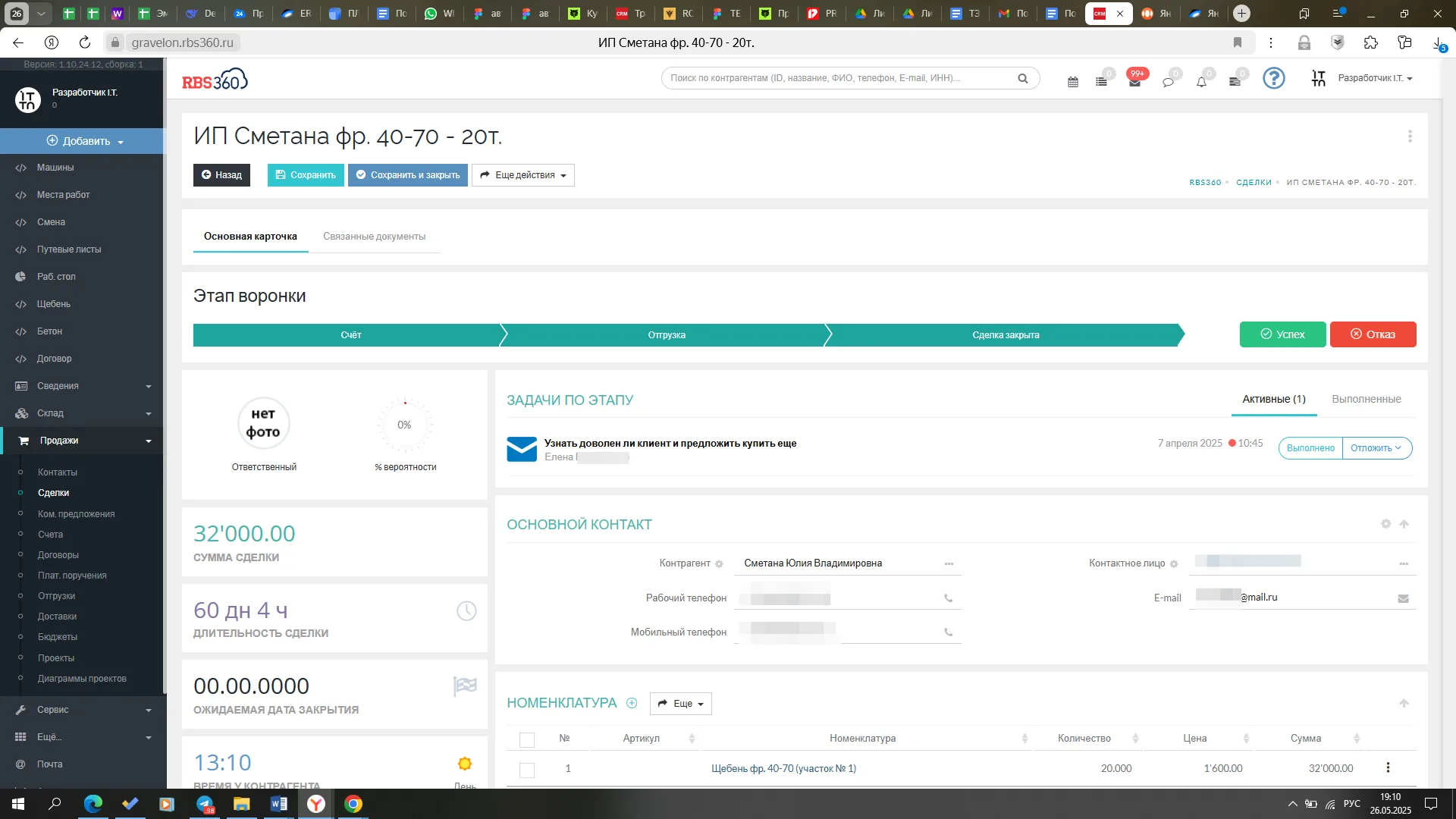Send email via envelope icon in E-mail field
This screenshot has width=1456, height=819.
1403,598
